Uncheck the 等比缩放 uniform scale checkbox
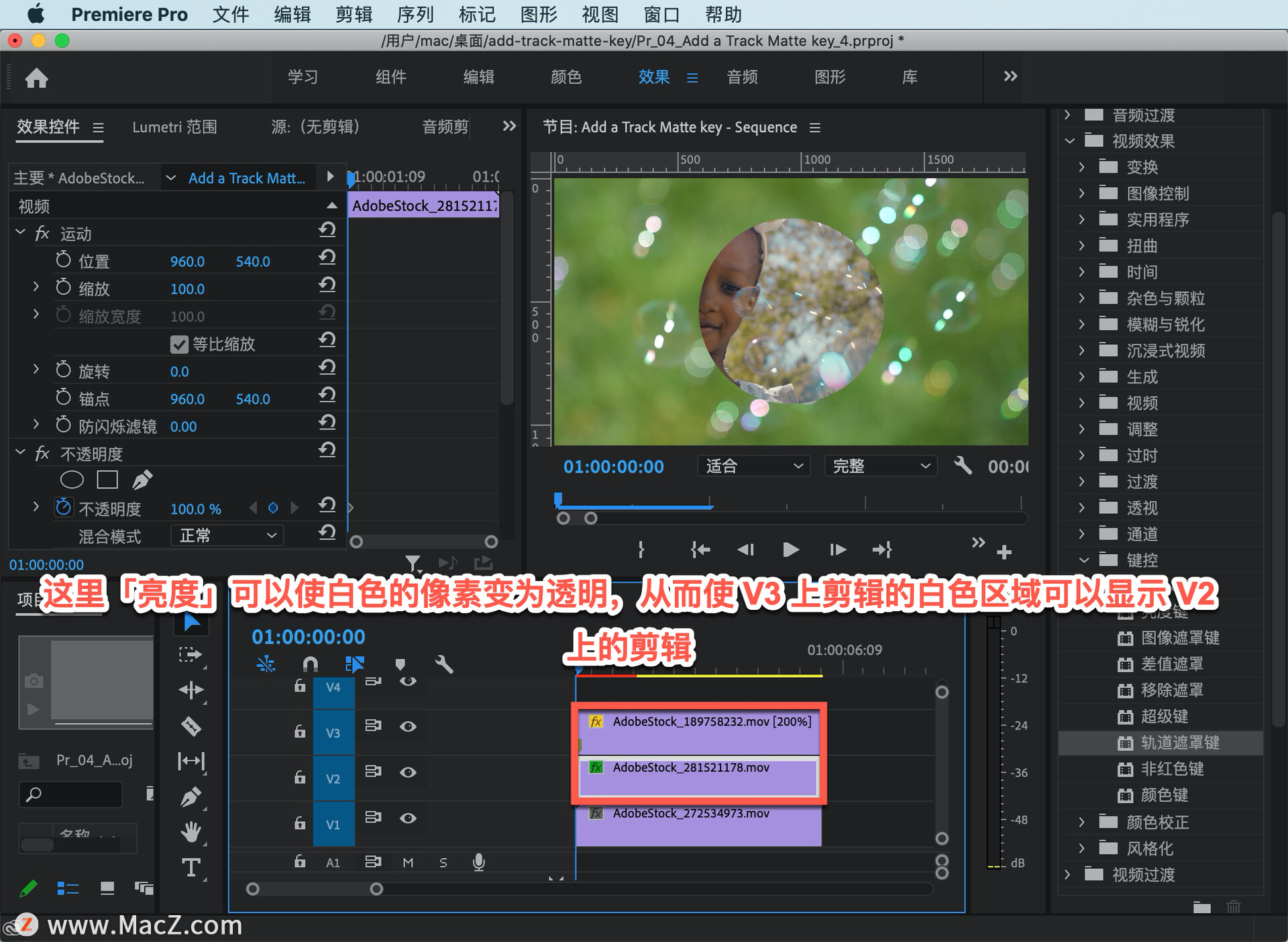The height and width of the screenshot is (942, 1288). 179,344
